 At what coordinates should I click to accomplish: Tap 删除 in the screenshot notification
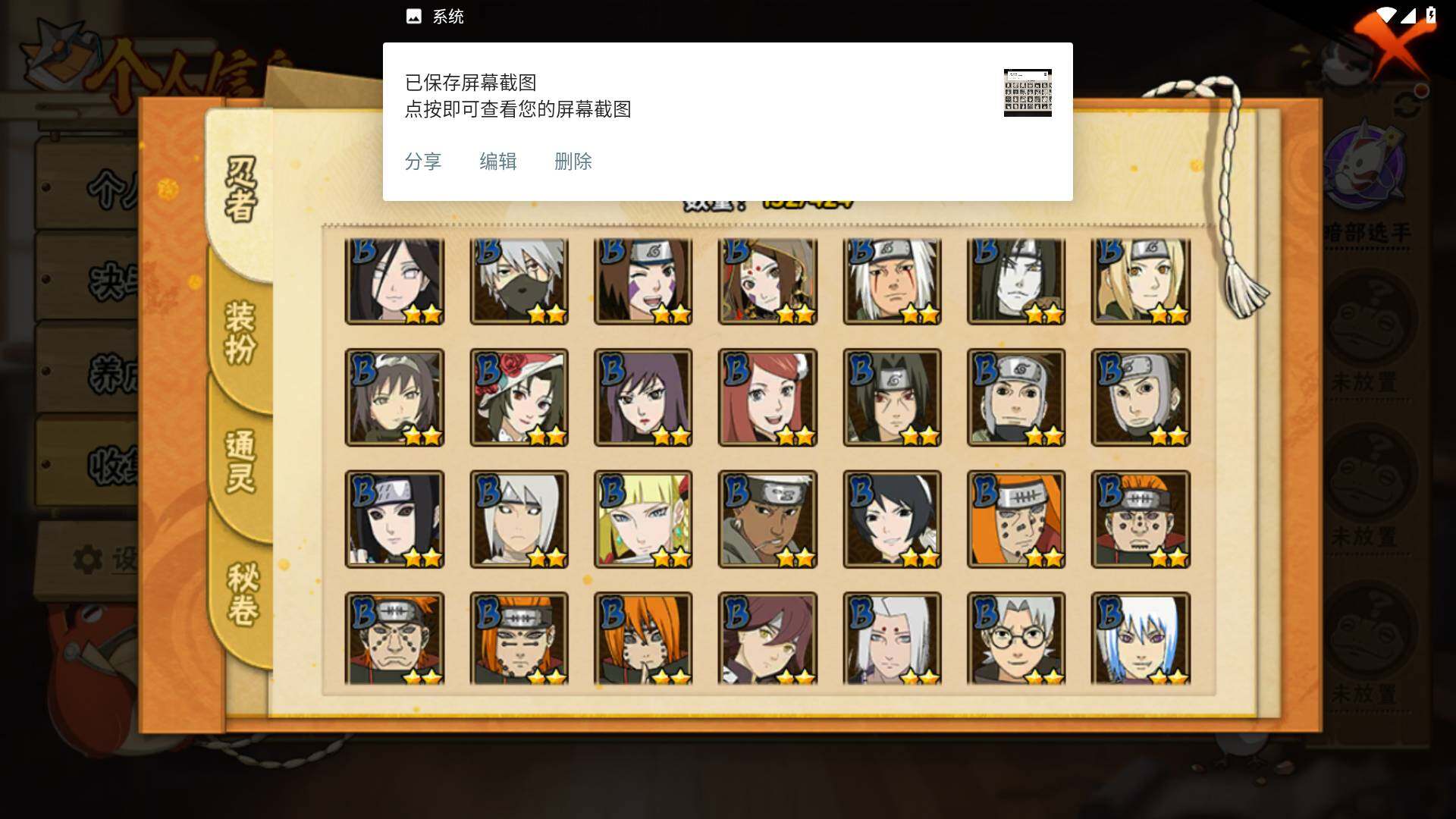573,162
